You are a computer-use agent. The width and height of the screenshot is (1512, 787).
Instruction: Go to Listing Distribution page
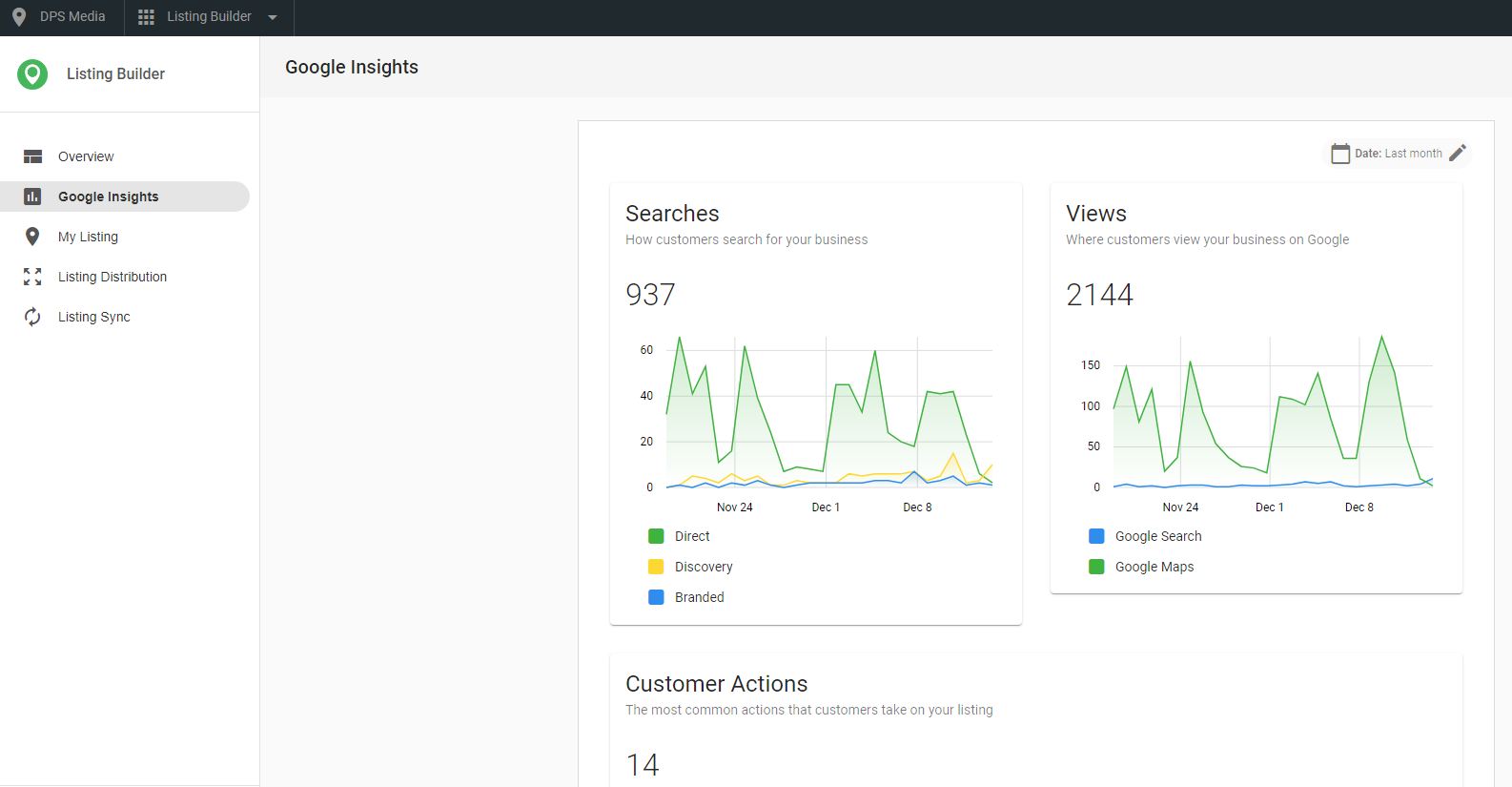(x=112, y=277)
